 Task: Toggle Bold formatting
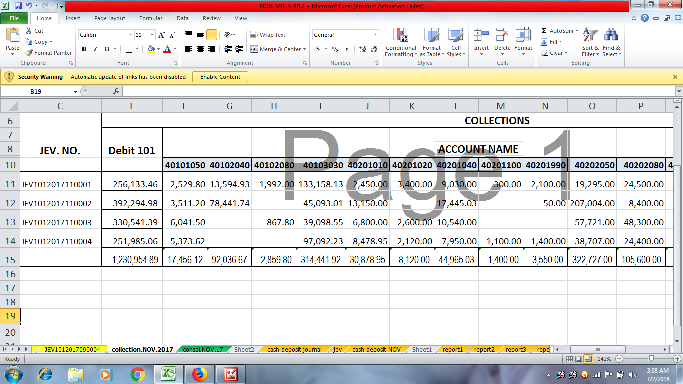tap(84, 49)
